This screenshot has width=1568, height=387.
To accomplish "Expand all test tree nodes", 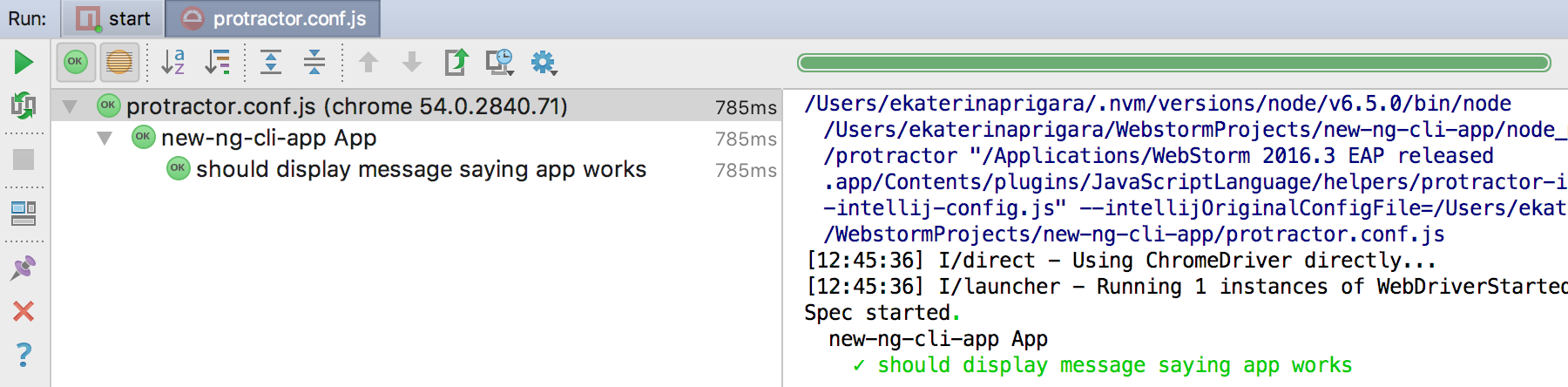I will pyautogui.click(x=271, y=62).
